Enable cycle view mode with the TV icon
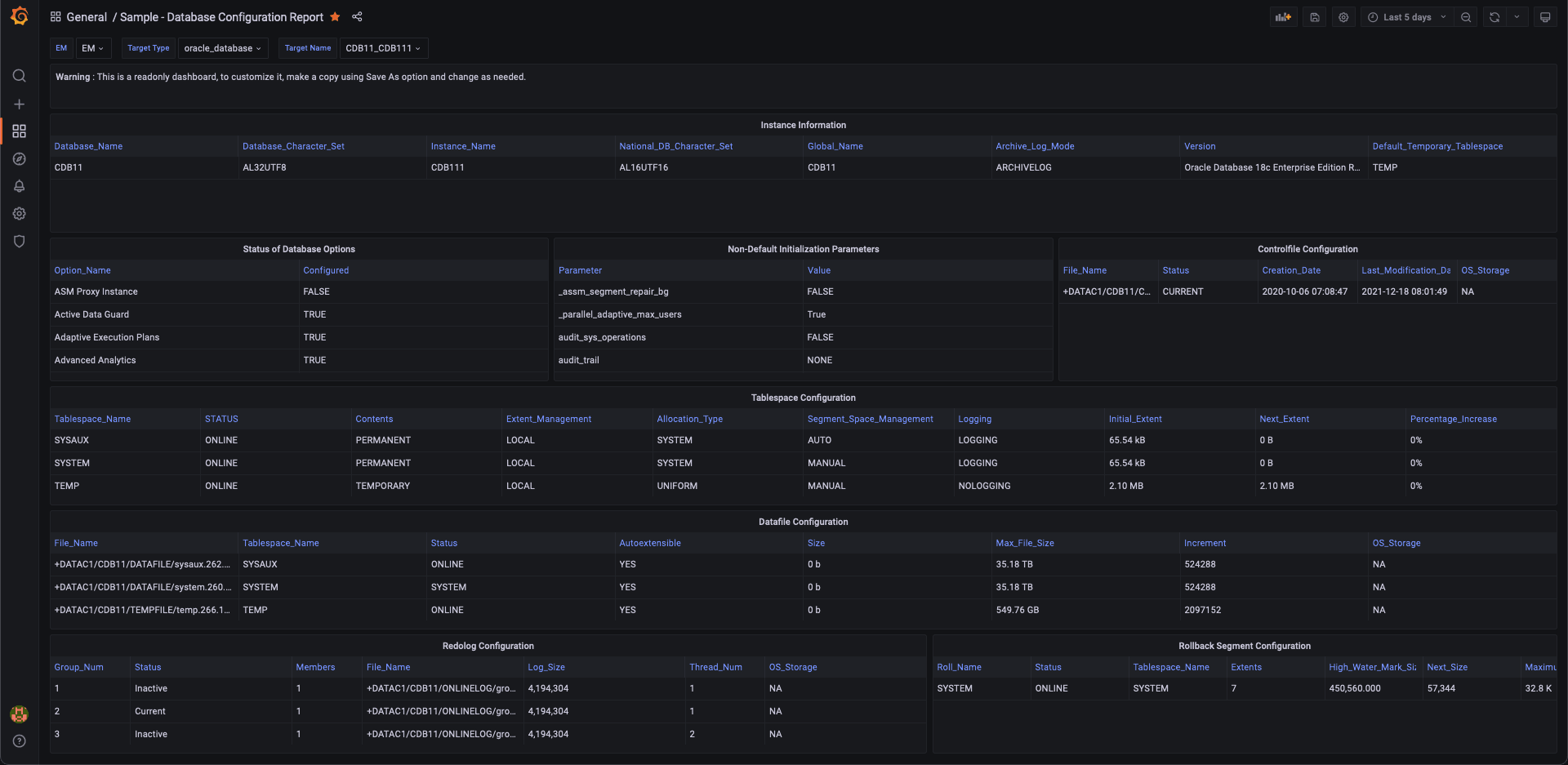 (x=1545, y=16)
